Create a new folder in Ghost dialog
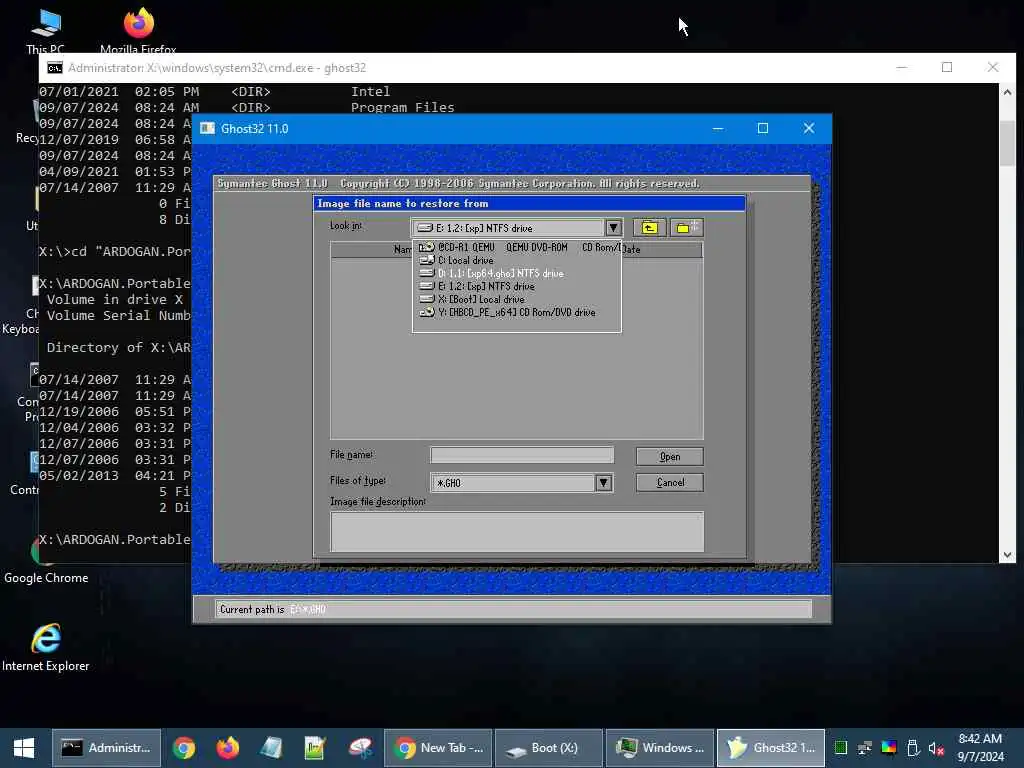 point(686,227)
